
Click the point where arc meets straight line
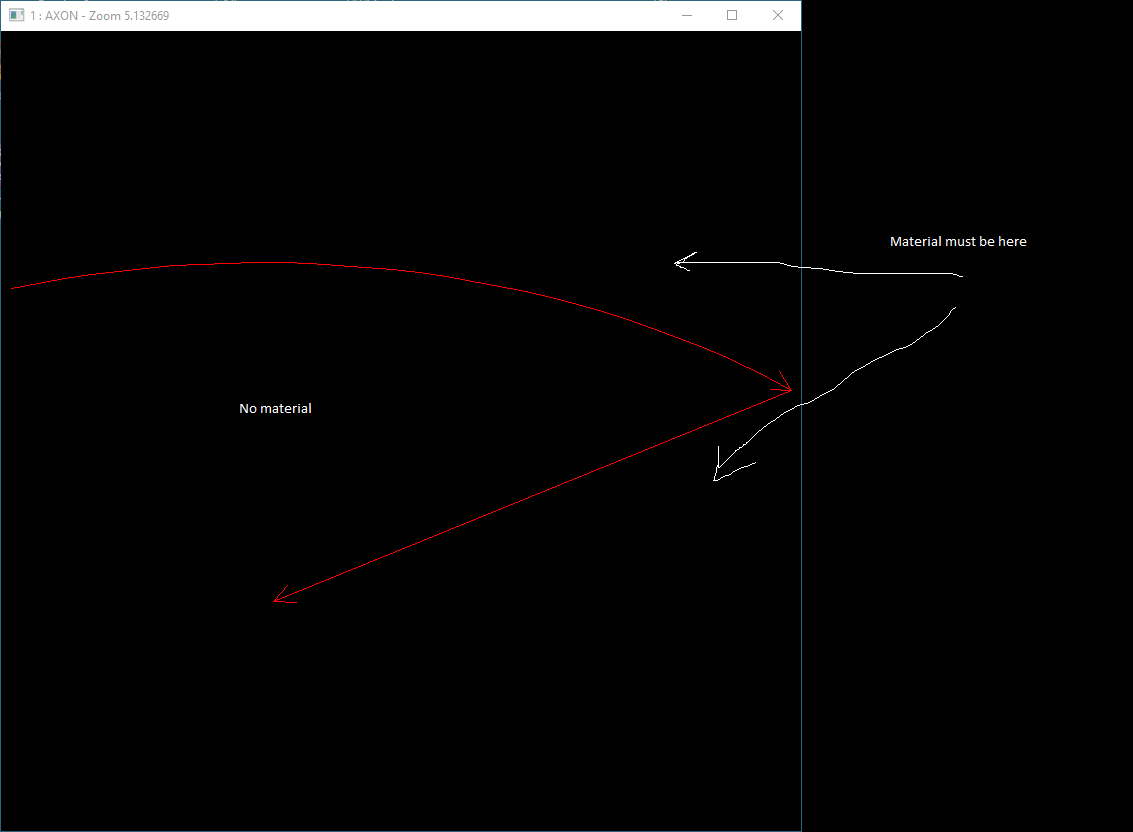pos(791,390)
